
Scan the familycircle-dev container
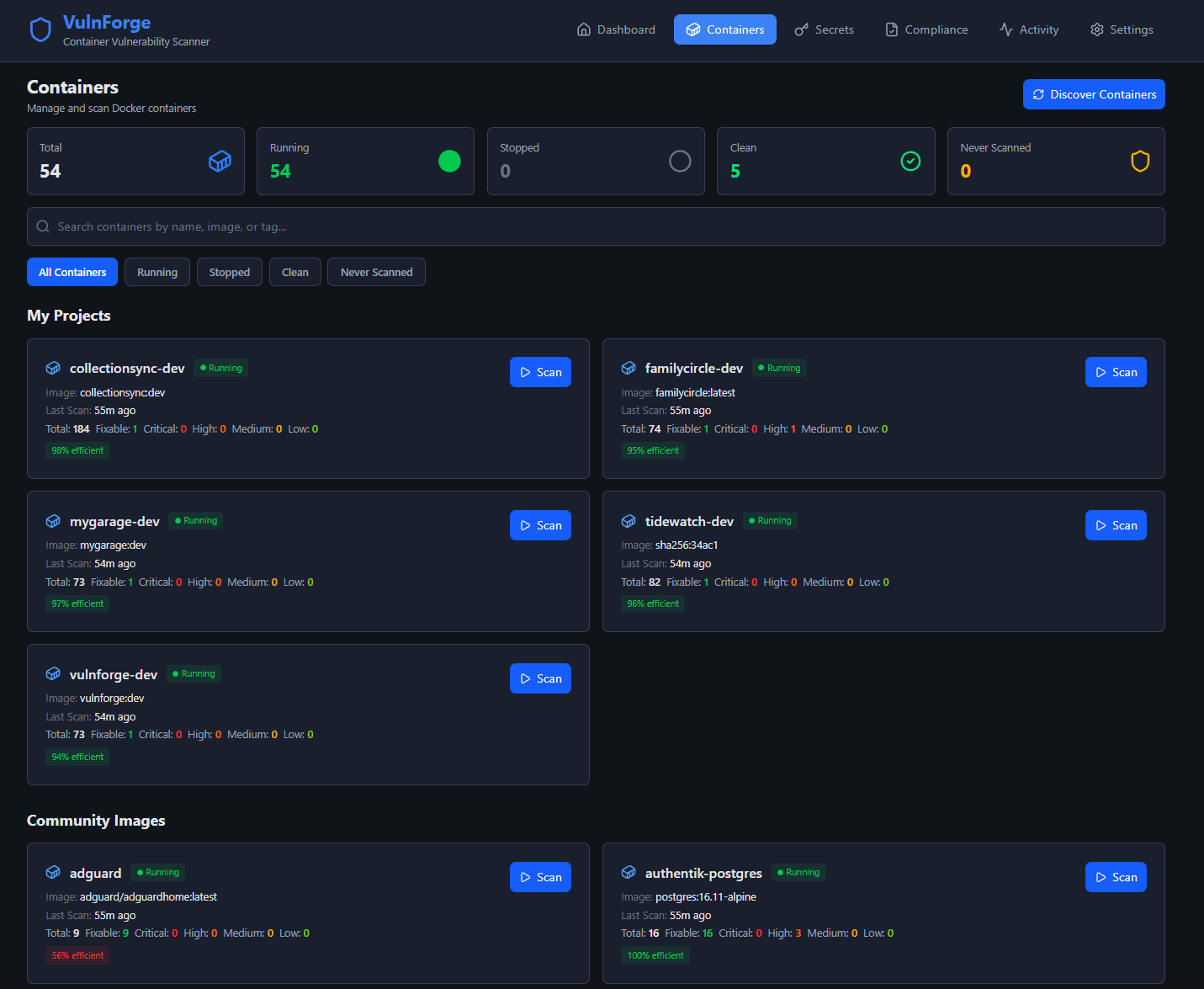1116,372
